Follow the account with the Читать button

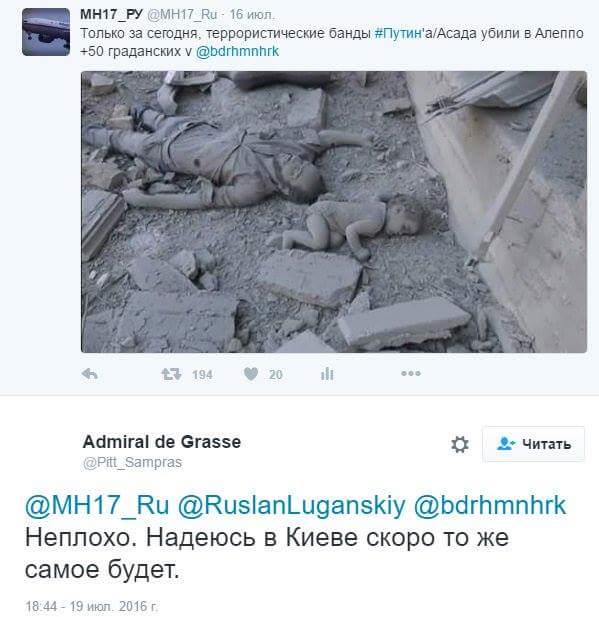pyautogui.click(x=533, y=444)
